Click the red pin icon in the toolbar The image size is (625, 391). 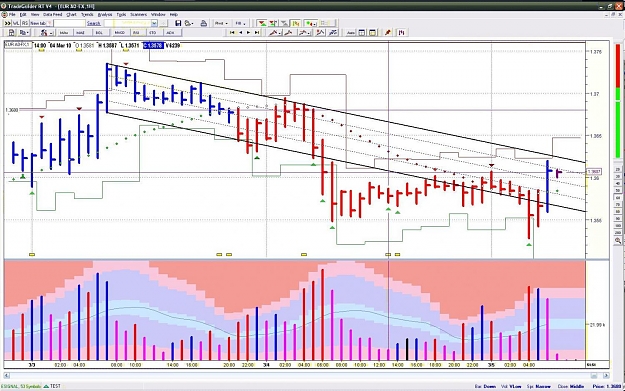tap(388, 33)
